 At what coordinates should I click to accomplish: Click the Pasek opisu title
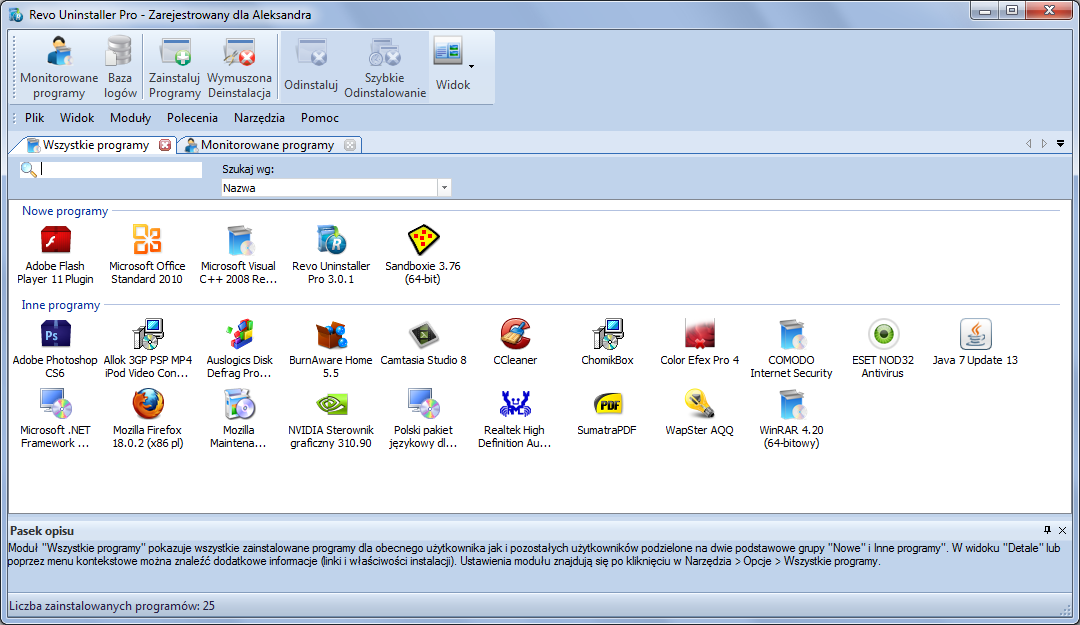42,531
